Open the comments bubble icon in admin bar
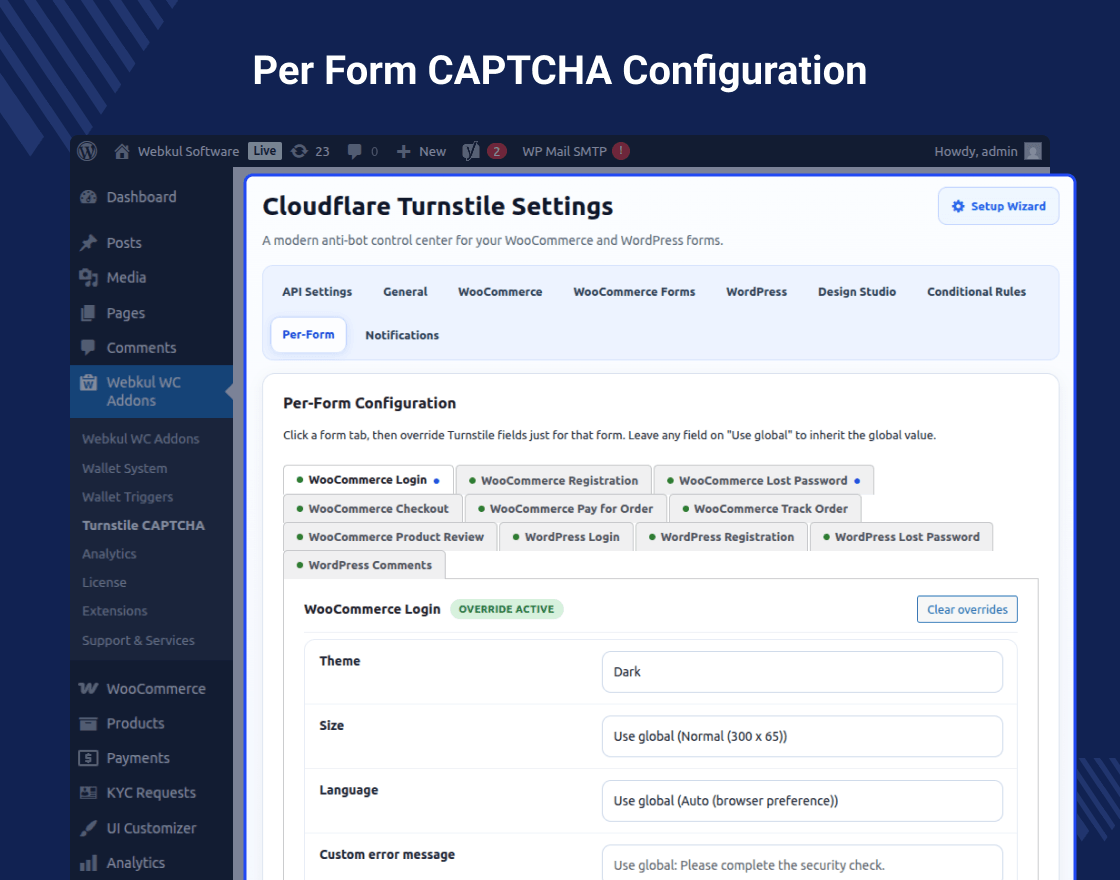Viewport: 1120px width, 880px height. click(x=354, y=151)
